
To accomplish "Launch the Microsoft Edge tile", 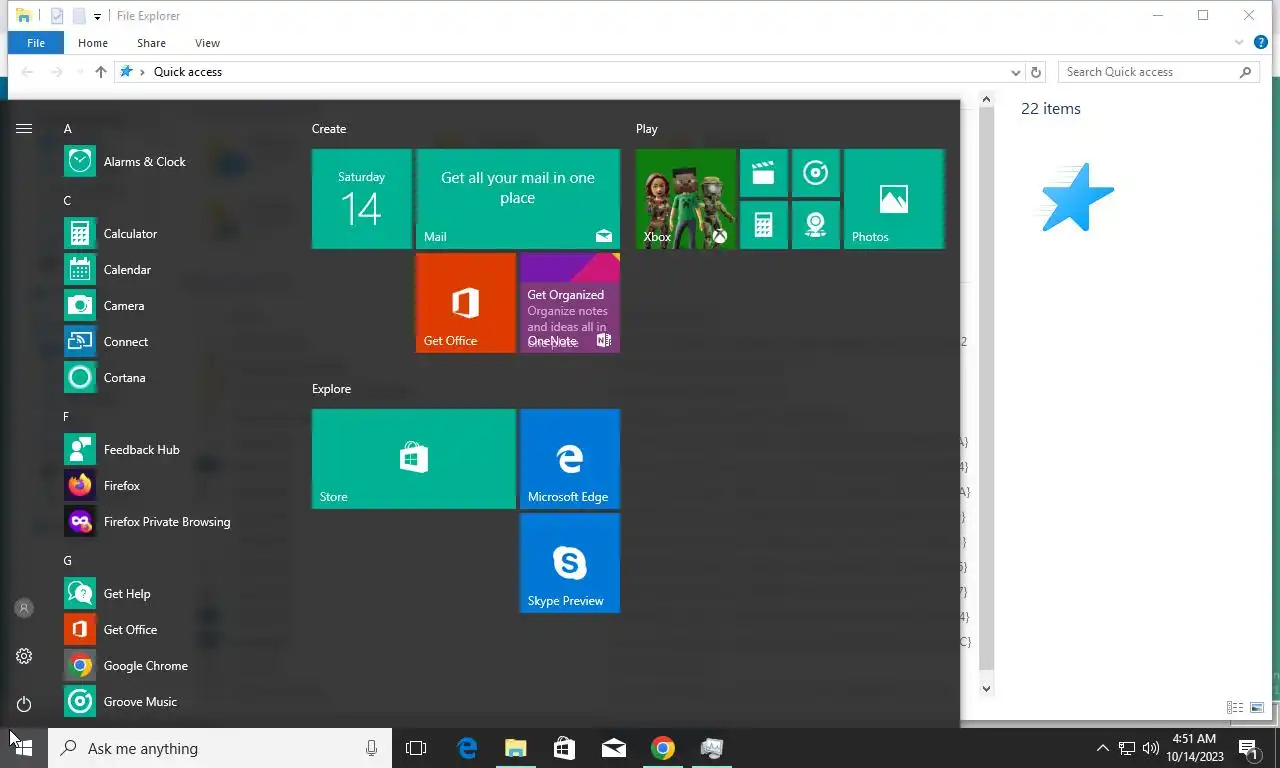I will (570, 459).
